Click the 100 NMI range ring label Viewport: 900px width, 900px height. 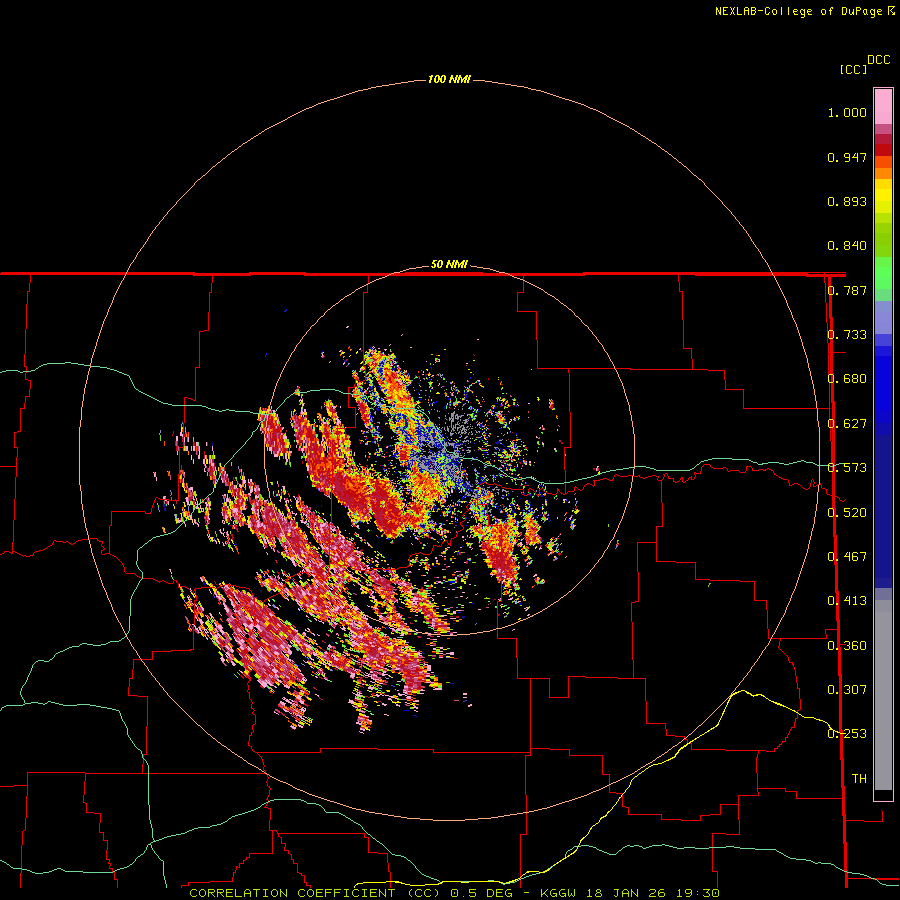point(449,79)
